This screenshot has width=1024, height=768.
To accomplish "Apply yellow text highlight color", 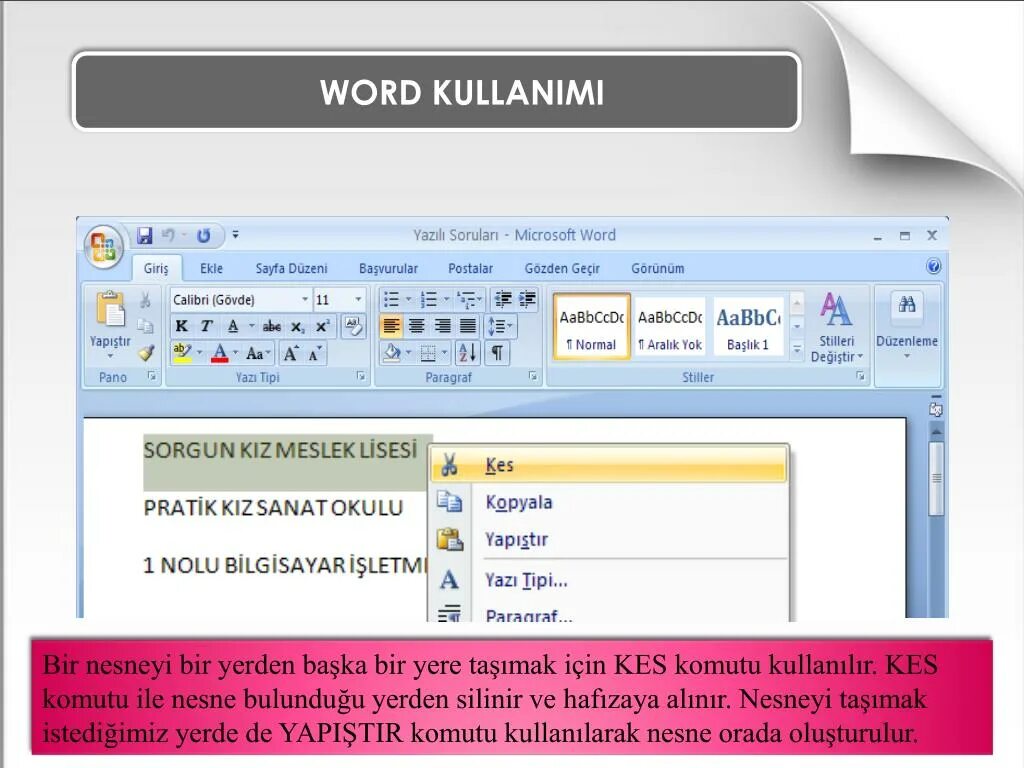I will (x=182, y=353).
